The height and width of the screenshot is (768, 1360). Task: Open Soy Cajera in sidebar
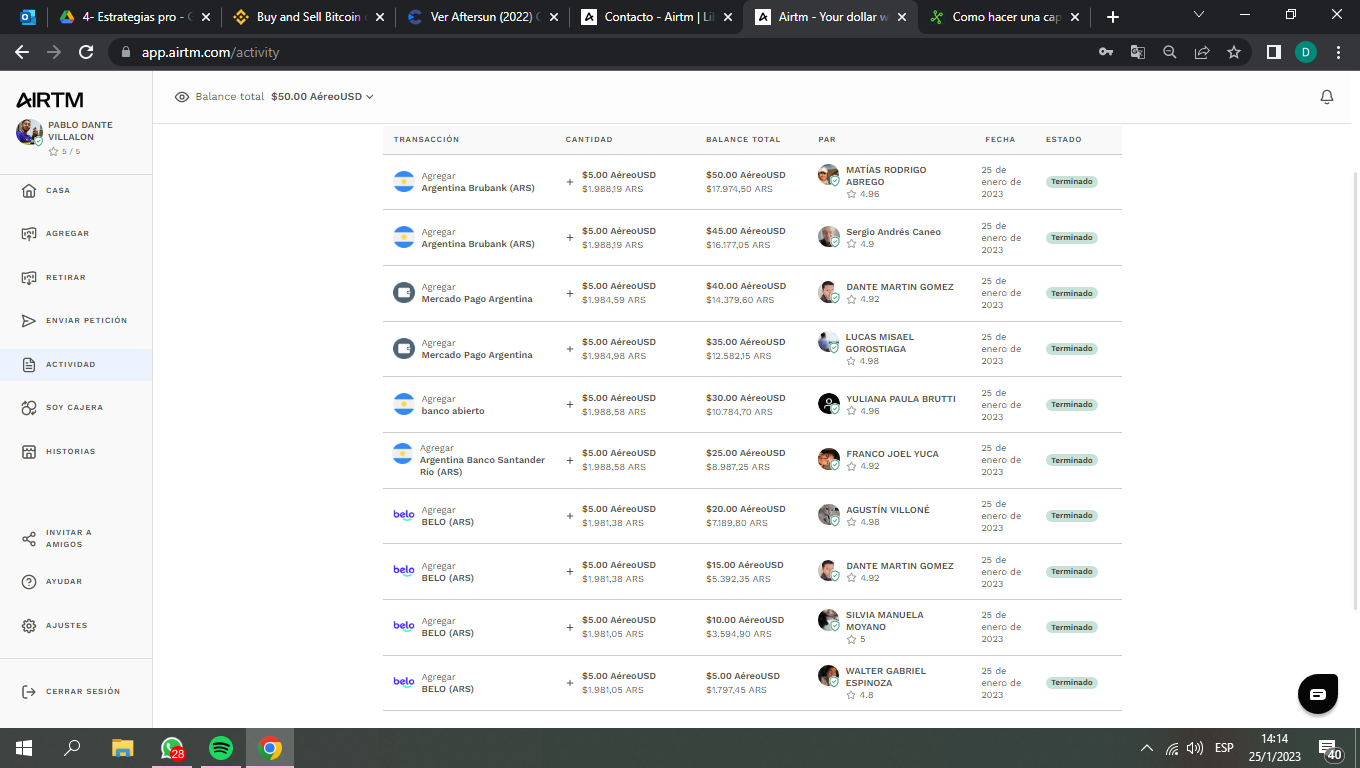[76, 408]
